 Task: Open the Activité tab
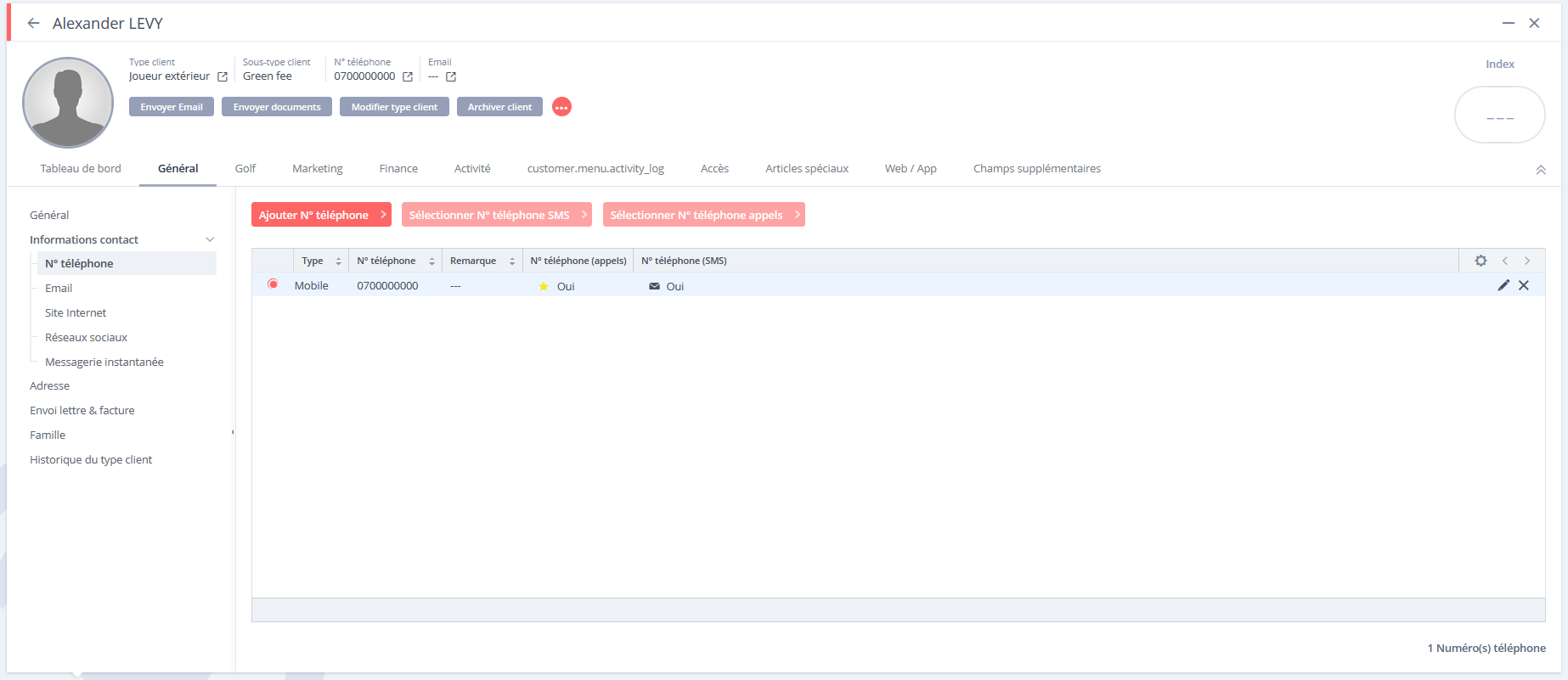point(472,169)
